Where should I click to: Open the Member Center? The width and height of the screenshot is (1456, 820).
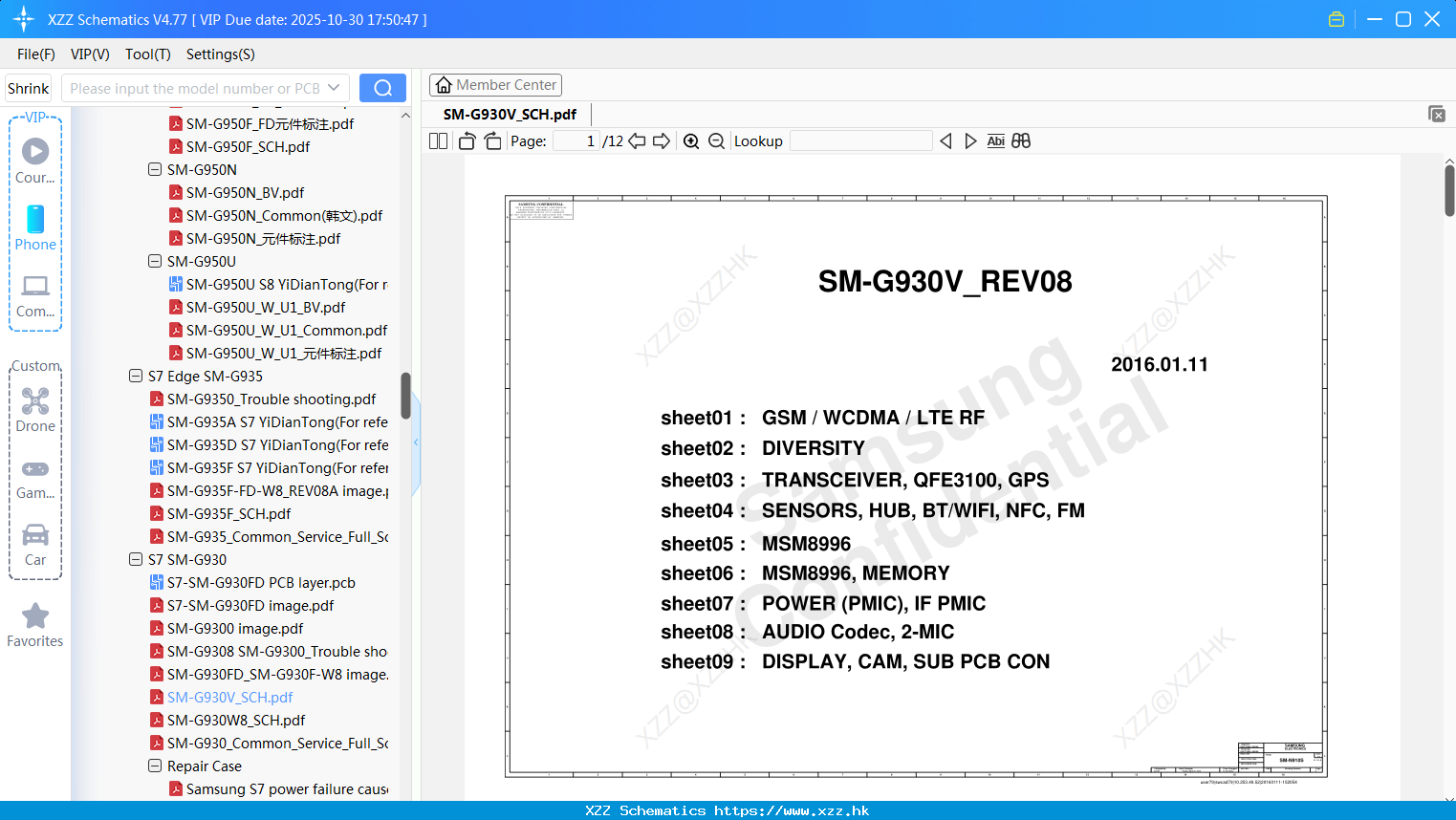(495, 85)
